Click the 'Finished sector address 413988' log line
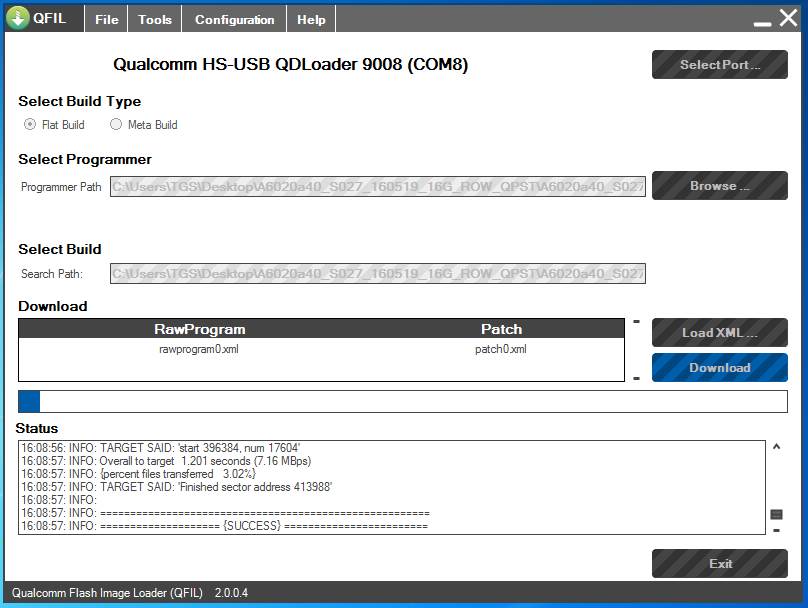This screenshot has width=808, height=608. 177,487
